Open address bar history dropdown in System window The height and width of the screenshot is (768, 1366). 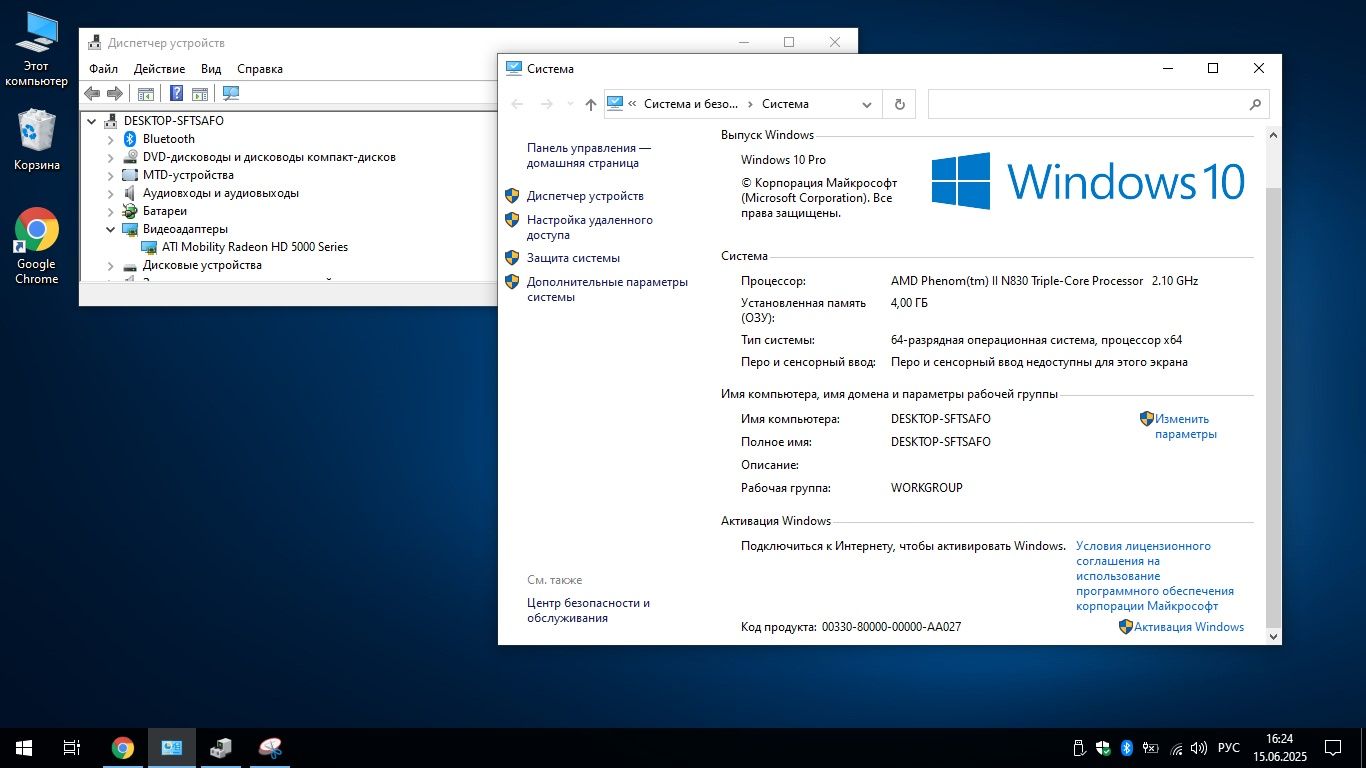(x=866, y=104)
